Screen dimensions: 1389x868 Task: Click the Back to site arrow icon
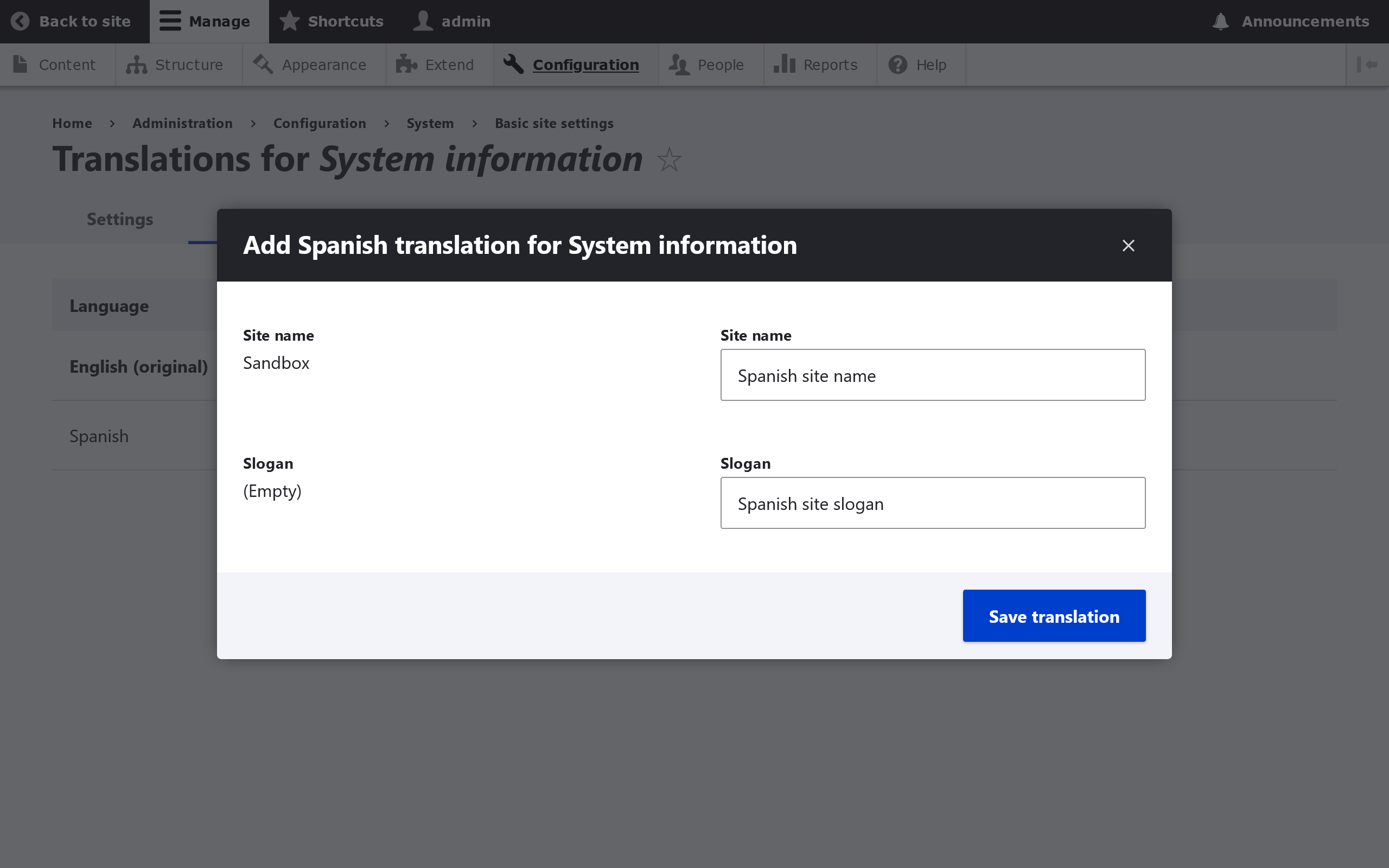coord(20,21)
